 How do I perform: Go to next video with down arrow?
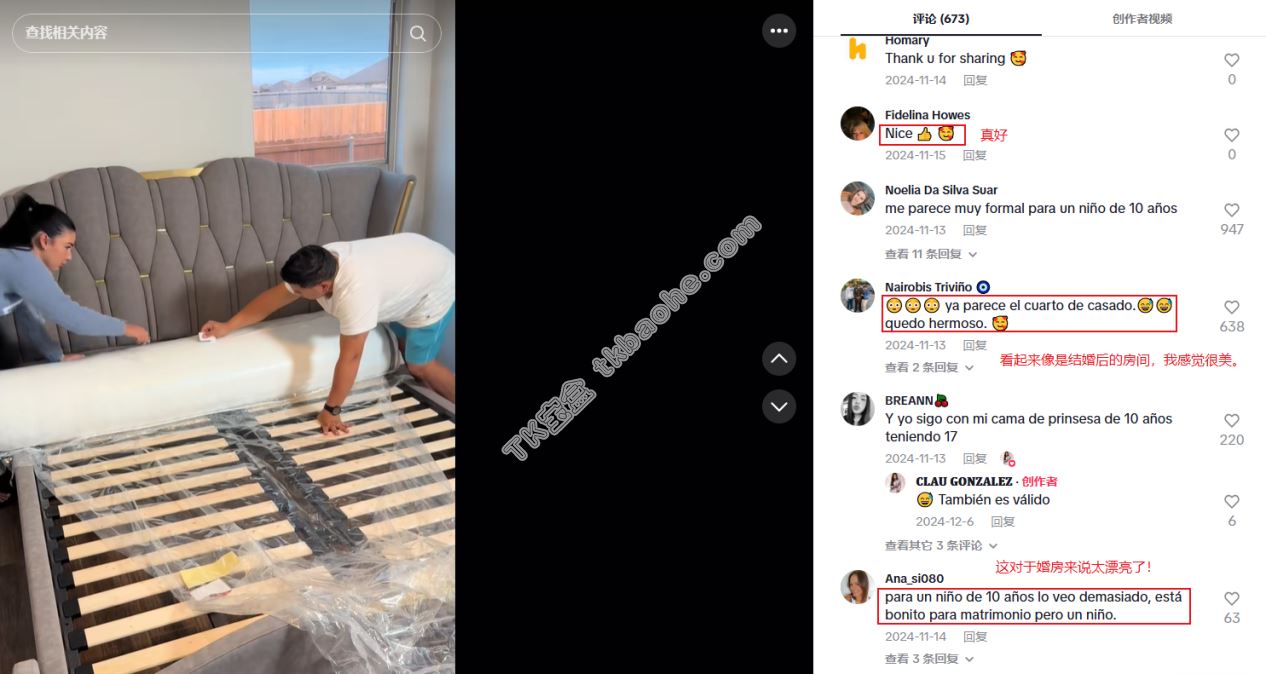pos(779,406)
